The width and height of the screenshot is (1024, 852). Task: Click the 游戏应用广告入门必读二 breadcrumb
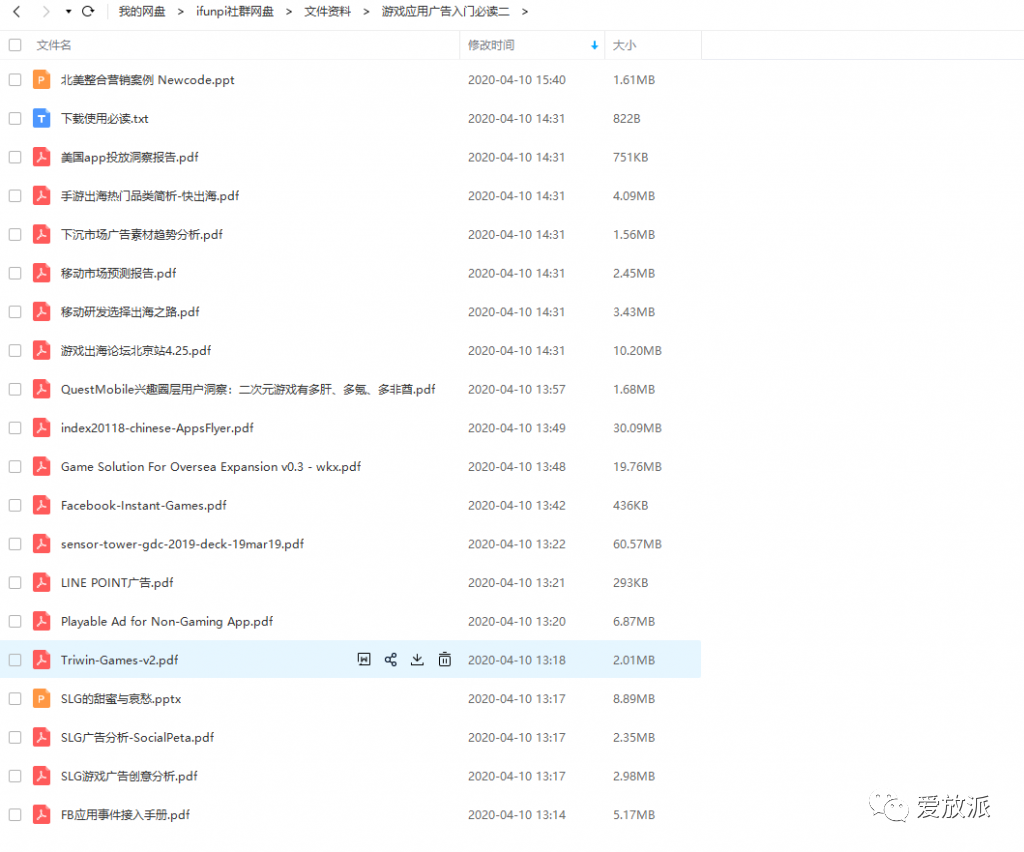click(445, 11)
